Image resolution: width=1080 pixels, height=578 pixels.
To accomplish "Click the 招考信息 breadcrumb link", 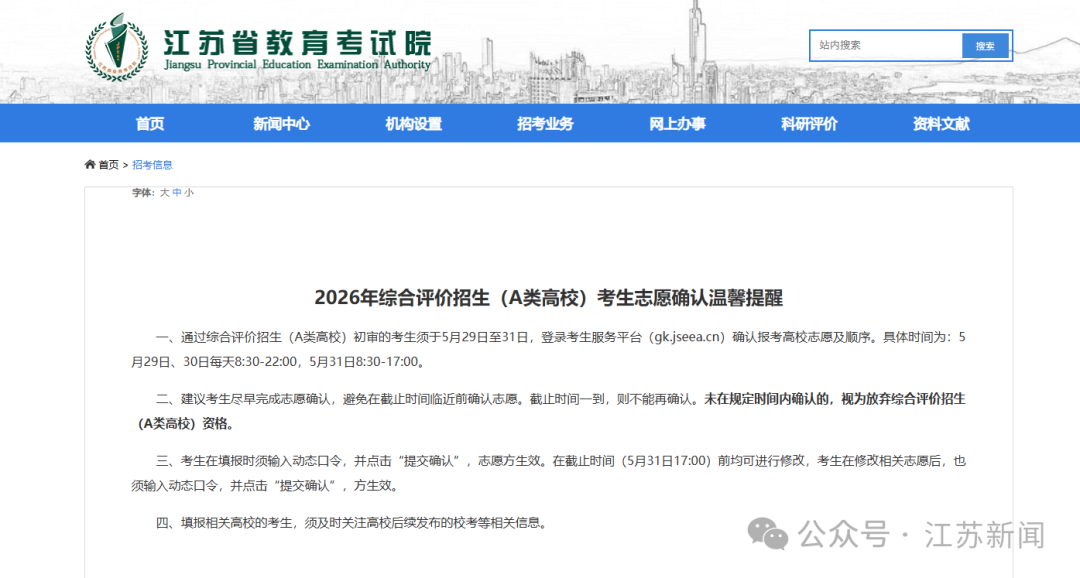I will coord(152,165).
